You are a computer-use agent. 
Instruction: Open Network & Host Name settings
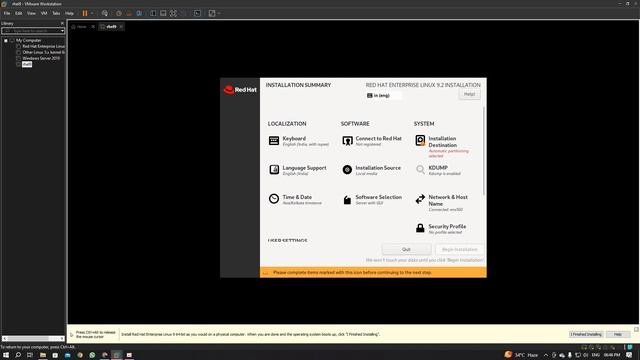click(x=442, y=203)
